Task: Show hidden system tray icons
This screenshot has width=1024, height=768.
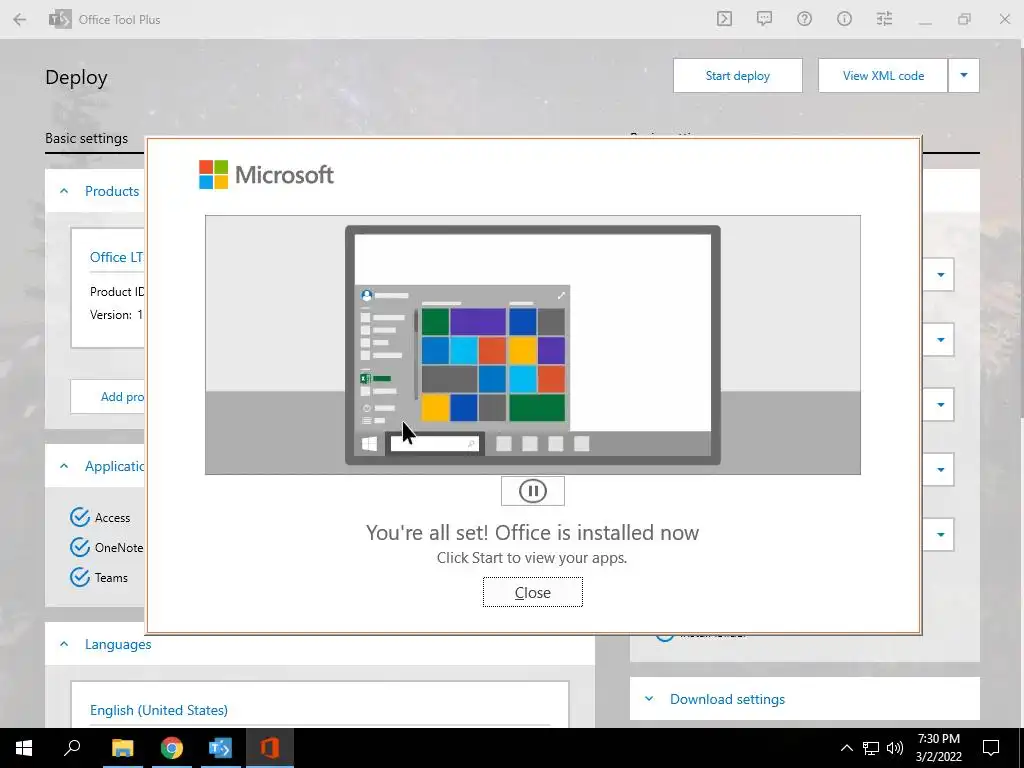Action: click(x=846, y=748)
